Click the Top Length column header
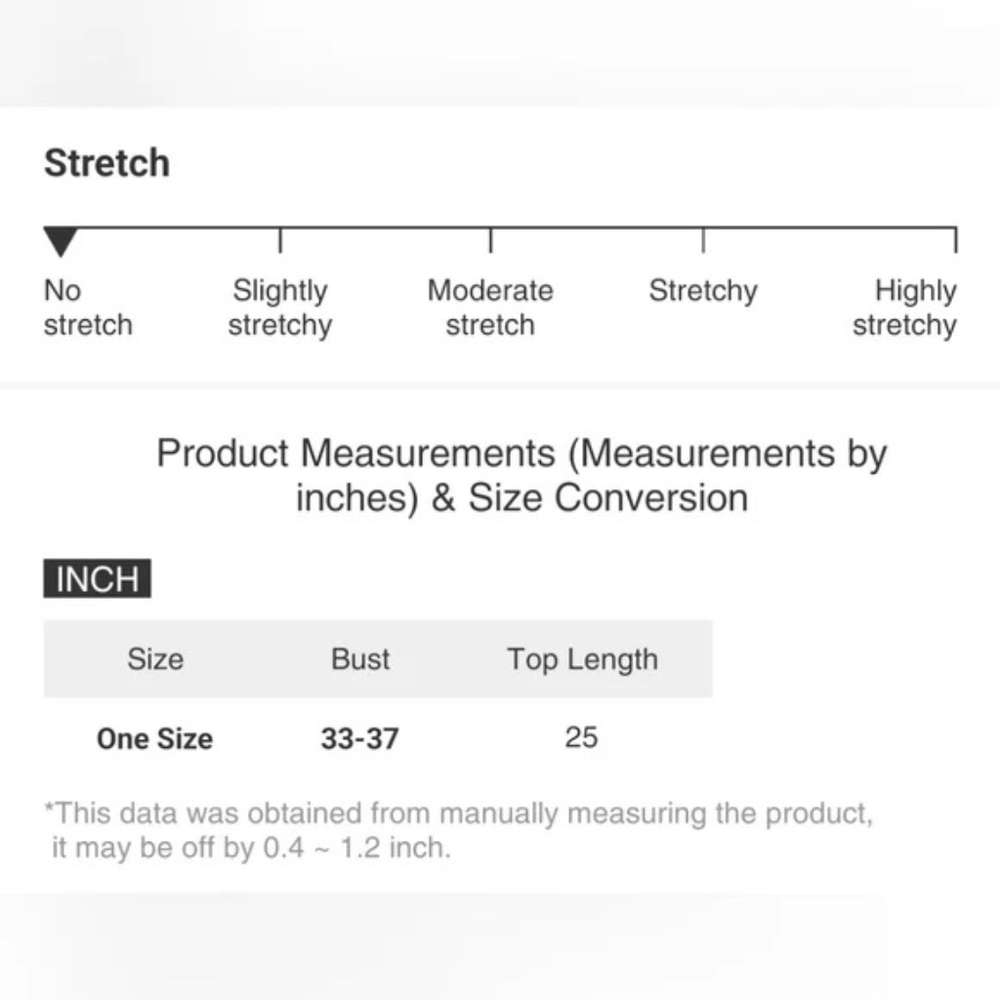 pyautogui.click(x=582, y=660)
